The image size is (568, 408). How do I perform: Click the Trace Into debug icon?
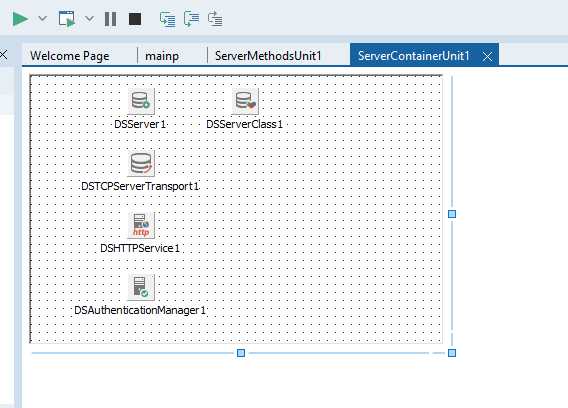[167, 19]
